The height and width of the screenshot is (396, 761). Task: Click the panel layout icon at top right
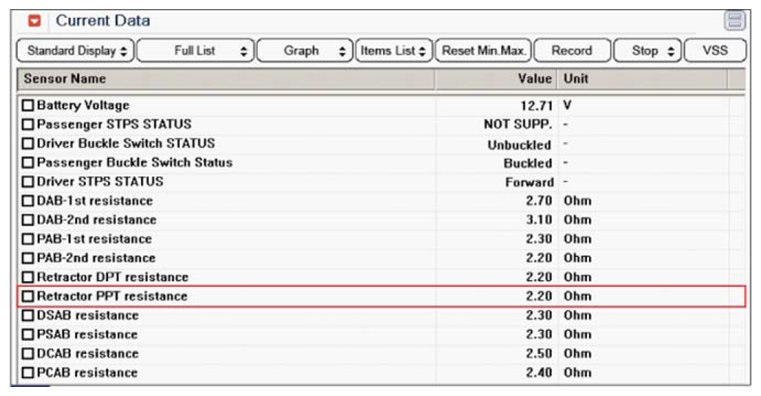click(734, 20)
